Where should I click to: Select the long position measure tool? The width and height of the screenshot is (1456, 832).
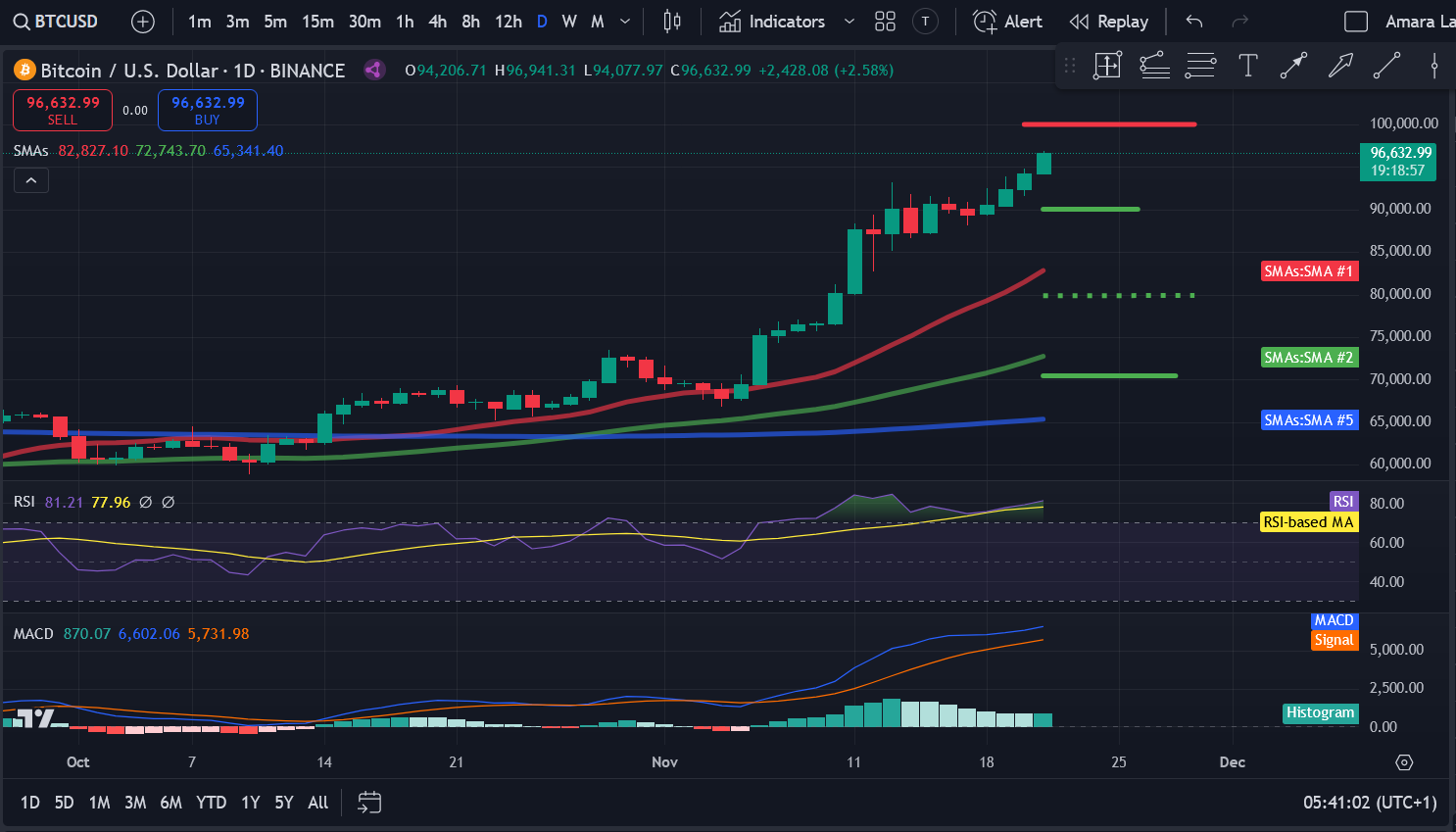coord(1107,66)
